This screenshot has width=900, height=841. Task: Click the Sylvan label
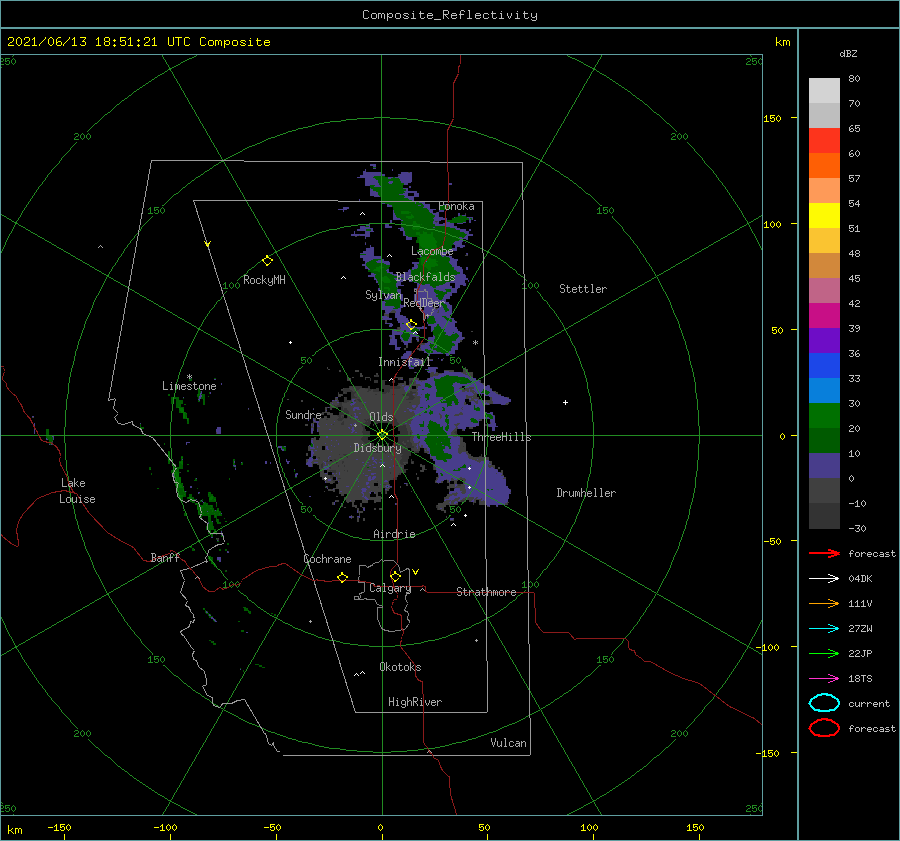[x=383, y=295]
